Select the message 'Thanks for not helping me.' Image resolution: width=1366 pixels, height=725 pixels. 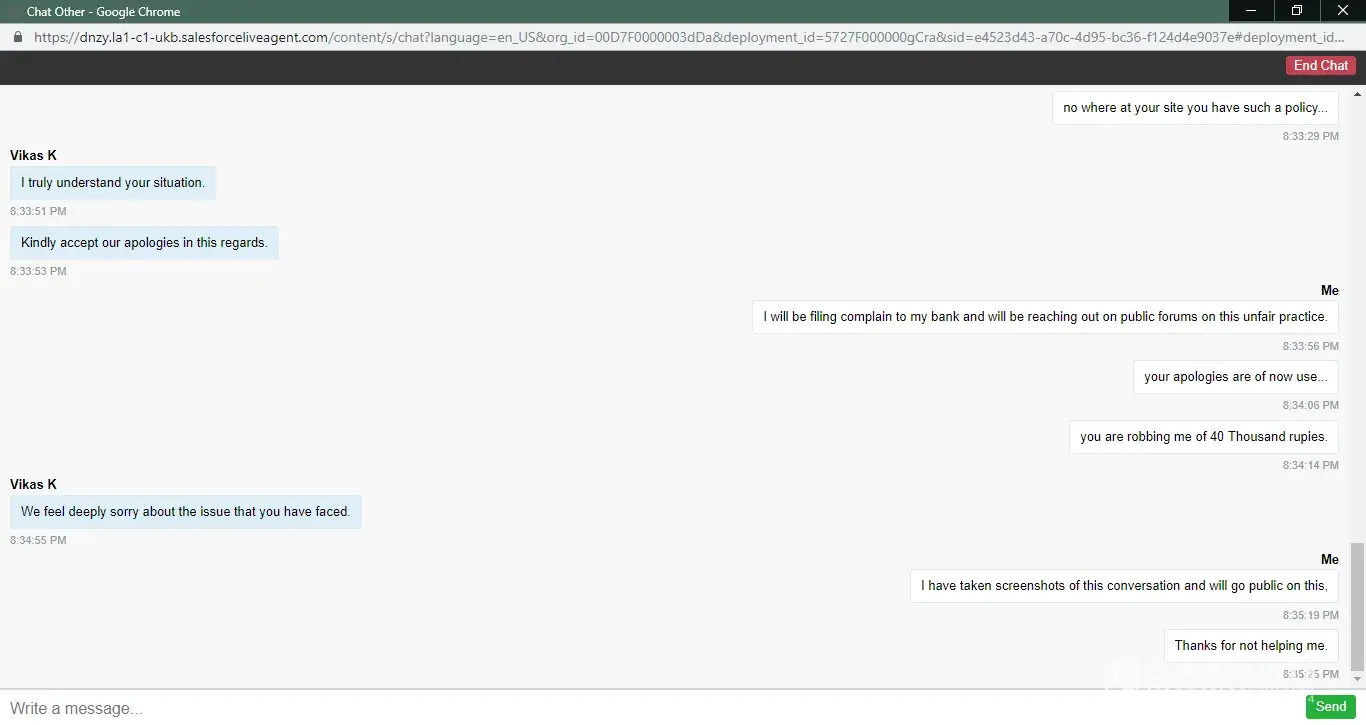coord(1251,646)
